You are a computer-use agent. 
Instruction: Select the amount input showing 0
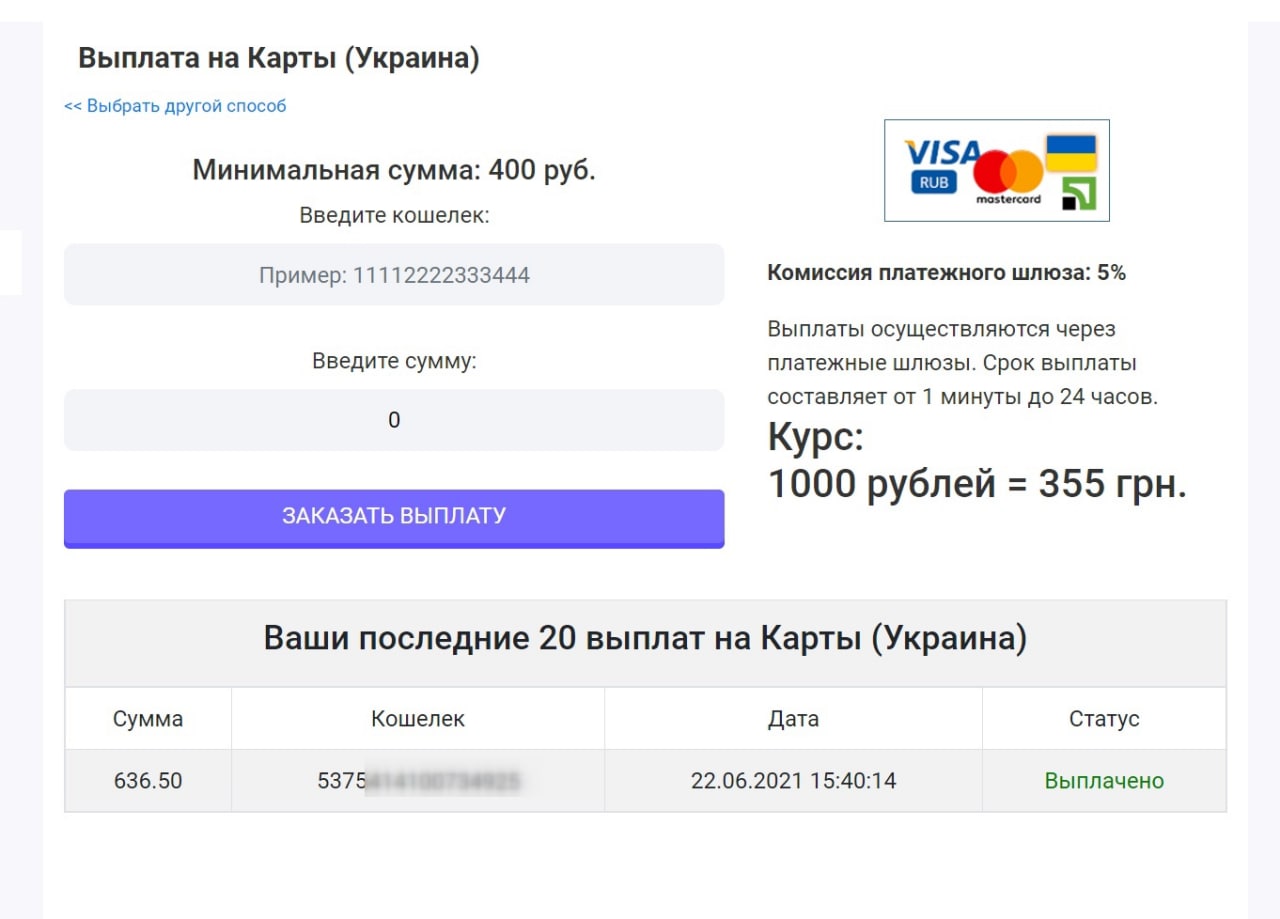pos(394,419)
